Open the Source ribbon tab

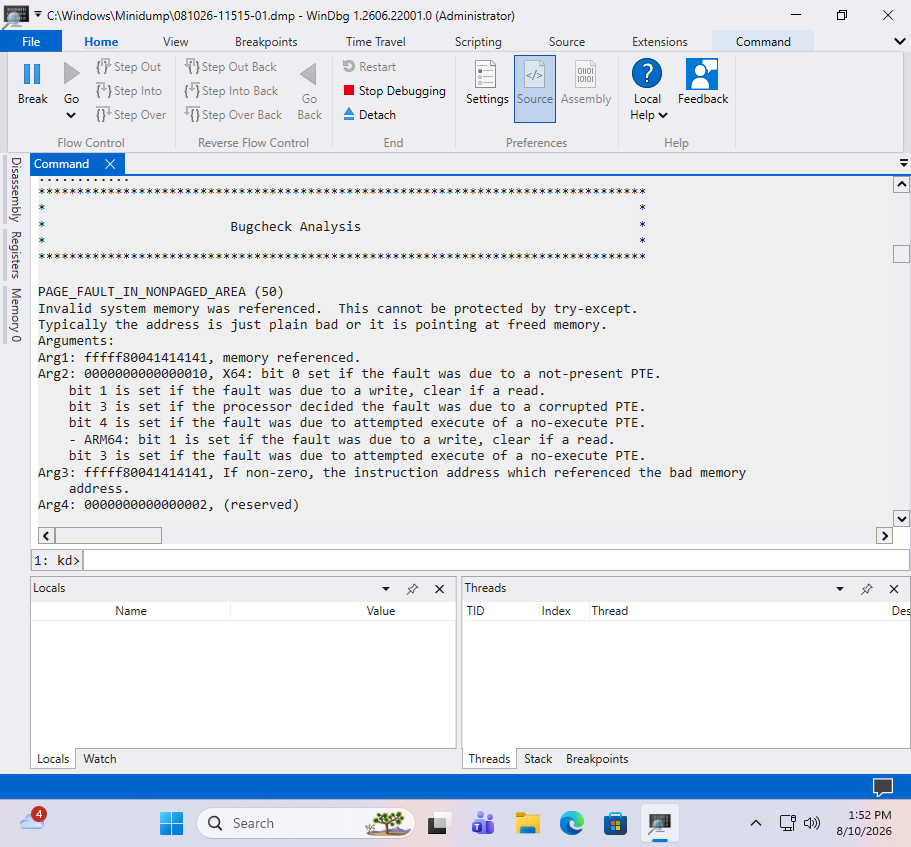(566, 41)
